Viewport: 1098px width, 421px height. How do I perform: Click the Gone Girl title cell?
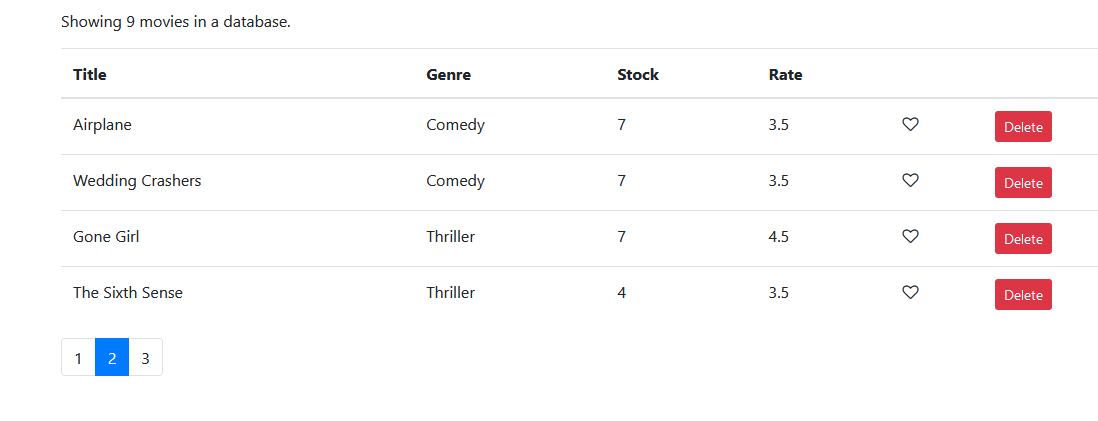[x=106, y=237]
